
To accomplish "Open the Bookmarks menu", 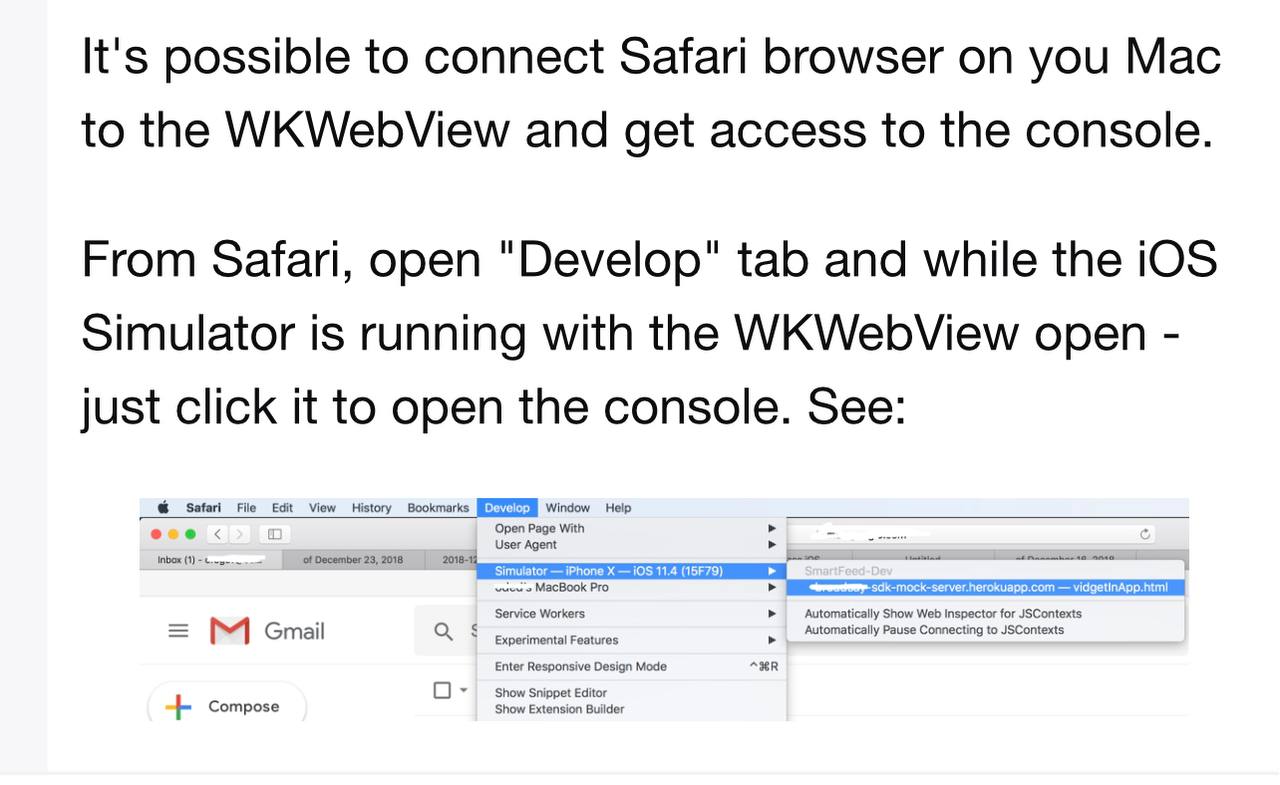I will [438, 508].
